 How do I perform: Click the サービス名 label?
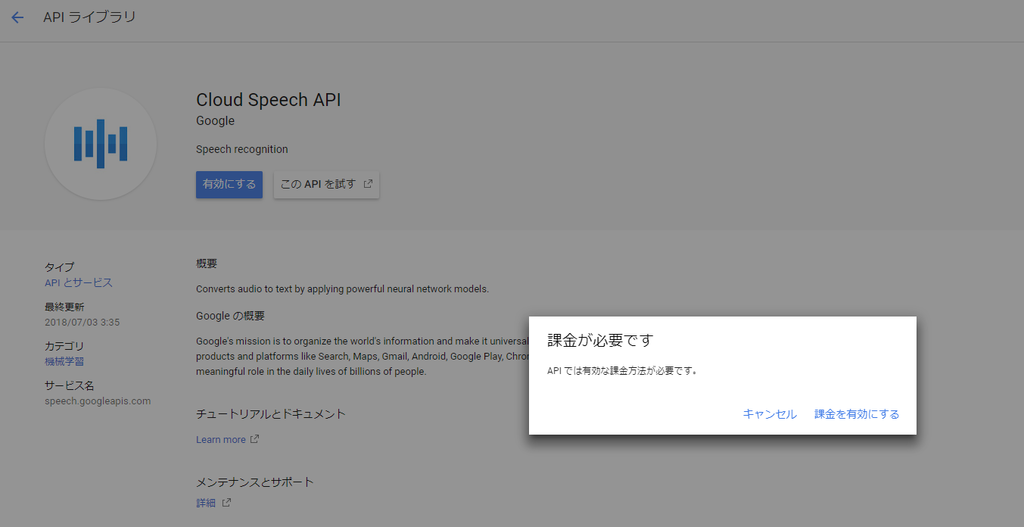(x=69, y=386)
